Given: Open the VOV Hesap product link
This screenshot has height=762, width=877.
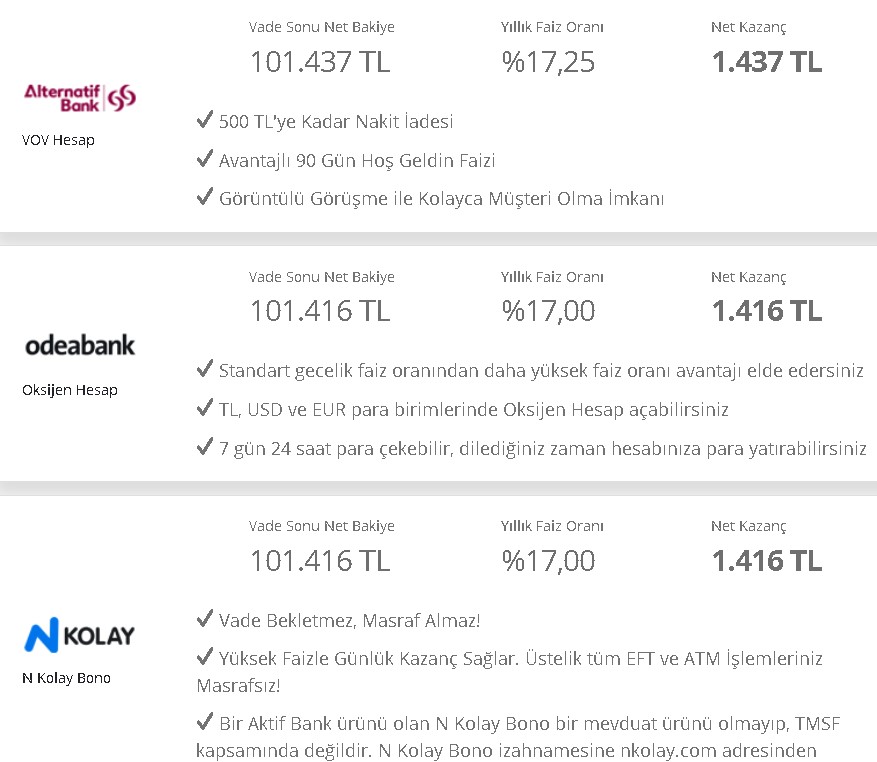Looking at the screenshot, I should click(x=58, y=140).
